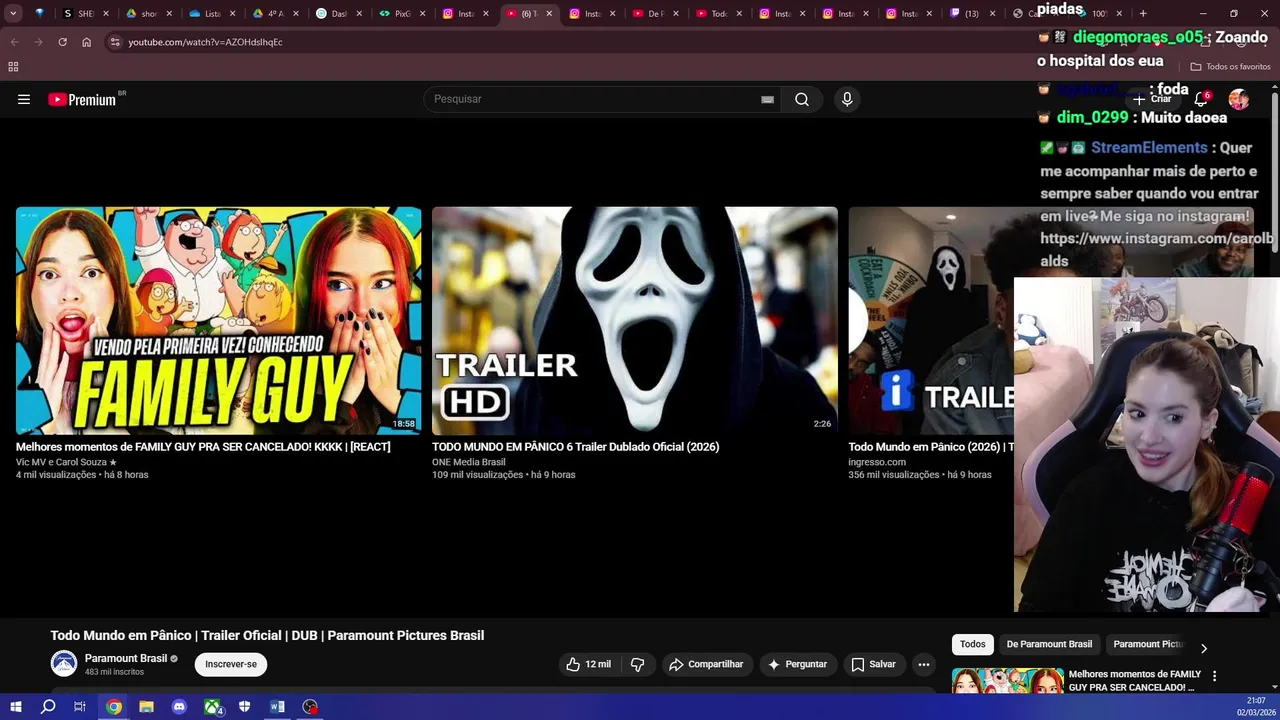Image resolution: width=1280 pixels, height=720 pixels.
Task: Open File Explorer from taskbar
Action: 146,707
